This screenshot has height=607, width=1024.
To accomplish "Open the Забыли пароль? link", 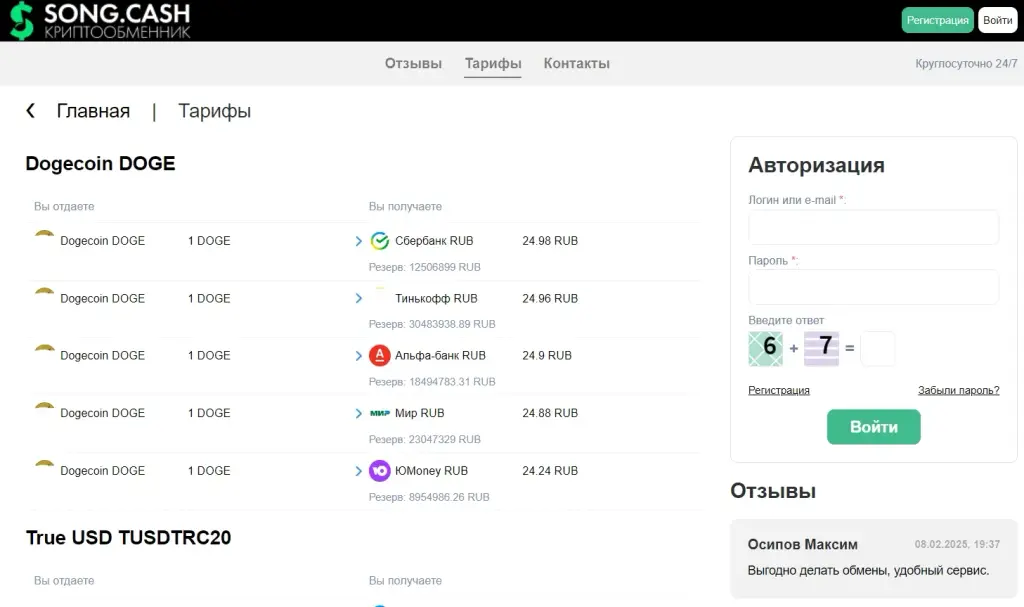I will [959, 390].
